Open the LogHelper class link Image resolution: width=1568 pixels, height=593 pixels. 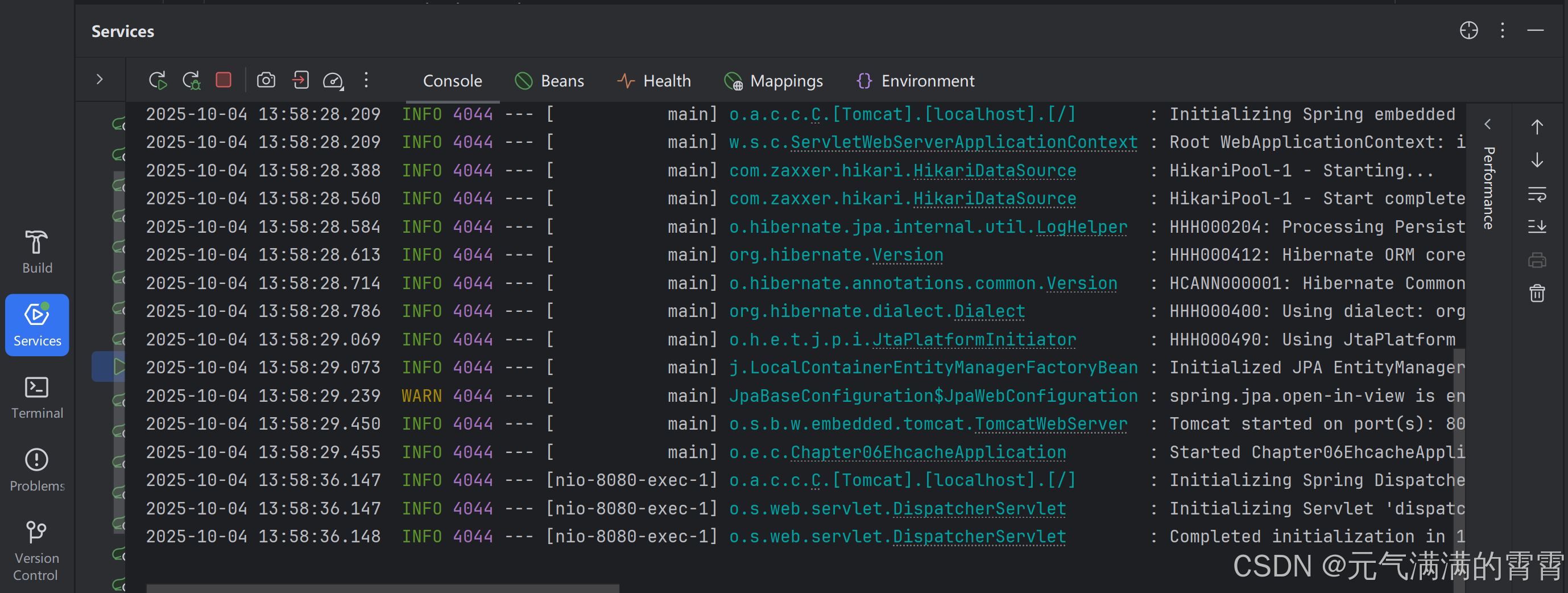point(1082,227)
